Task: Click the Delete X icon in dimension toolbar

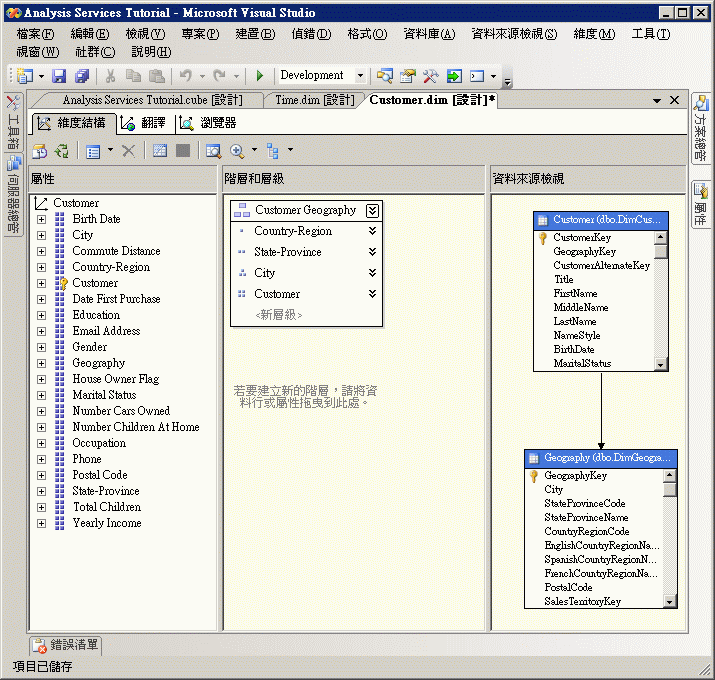Action: point(129,151)
